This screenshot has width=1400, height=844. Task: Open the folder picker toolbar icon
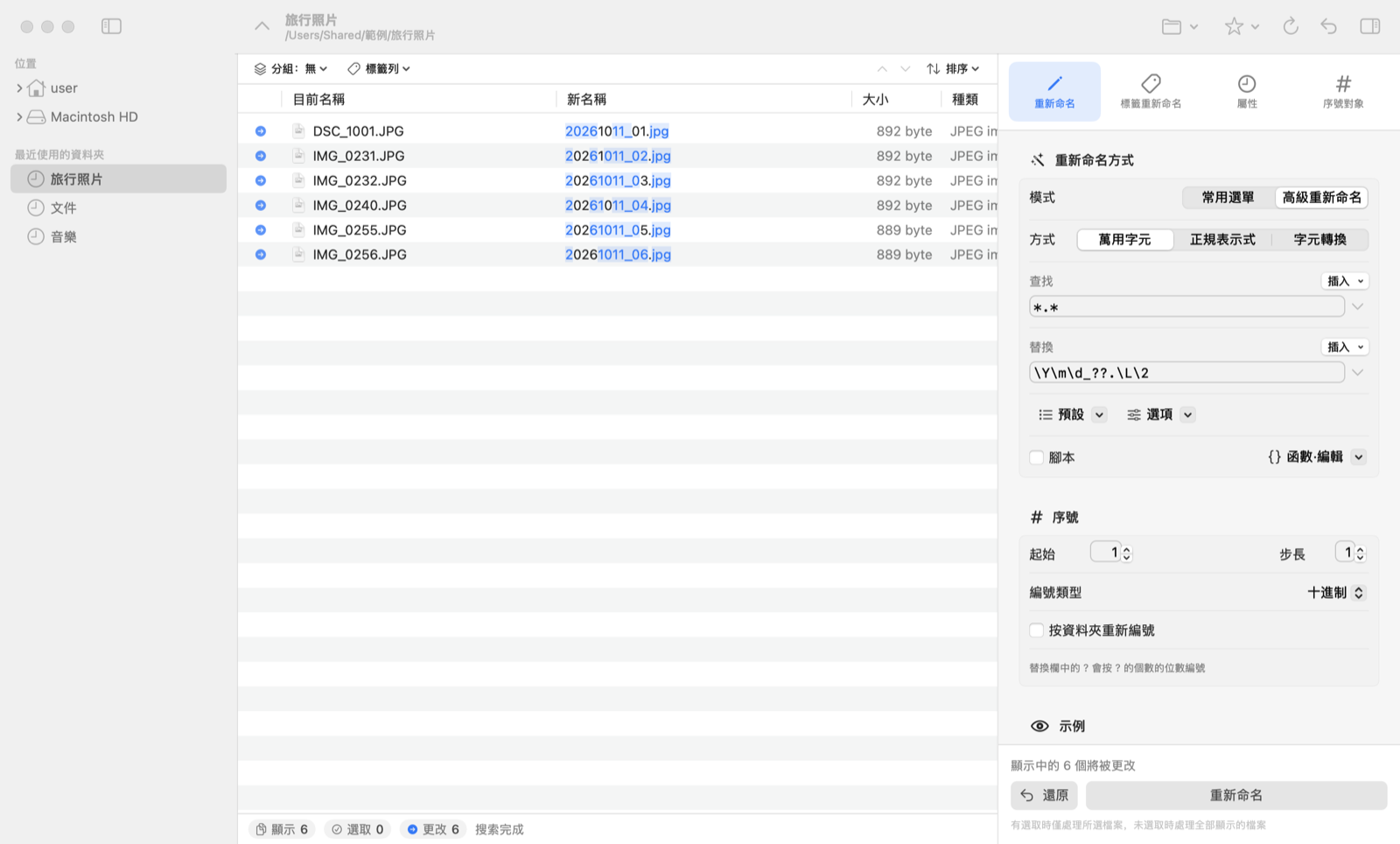point(1179,26)
